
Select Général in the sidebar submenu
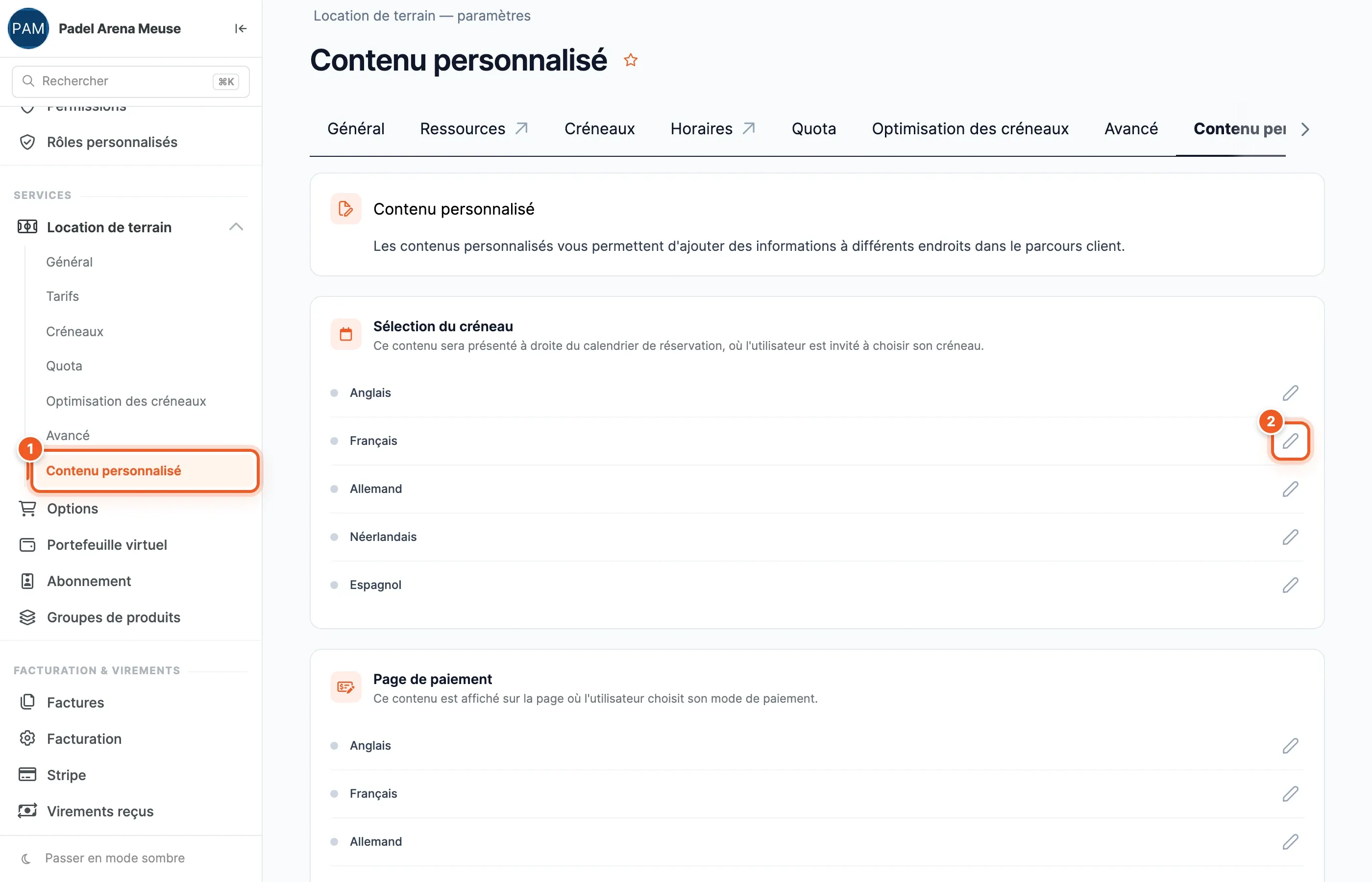point(69,262)
